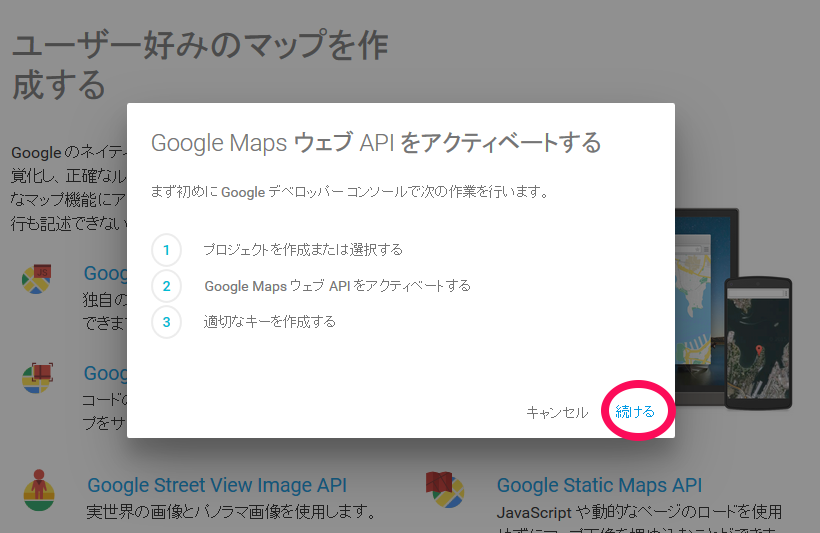Click the Static Maps API book icon
This screenshot has height=533, width=820.
445,490
